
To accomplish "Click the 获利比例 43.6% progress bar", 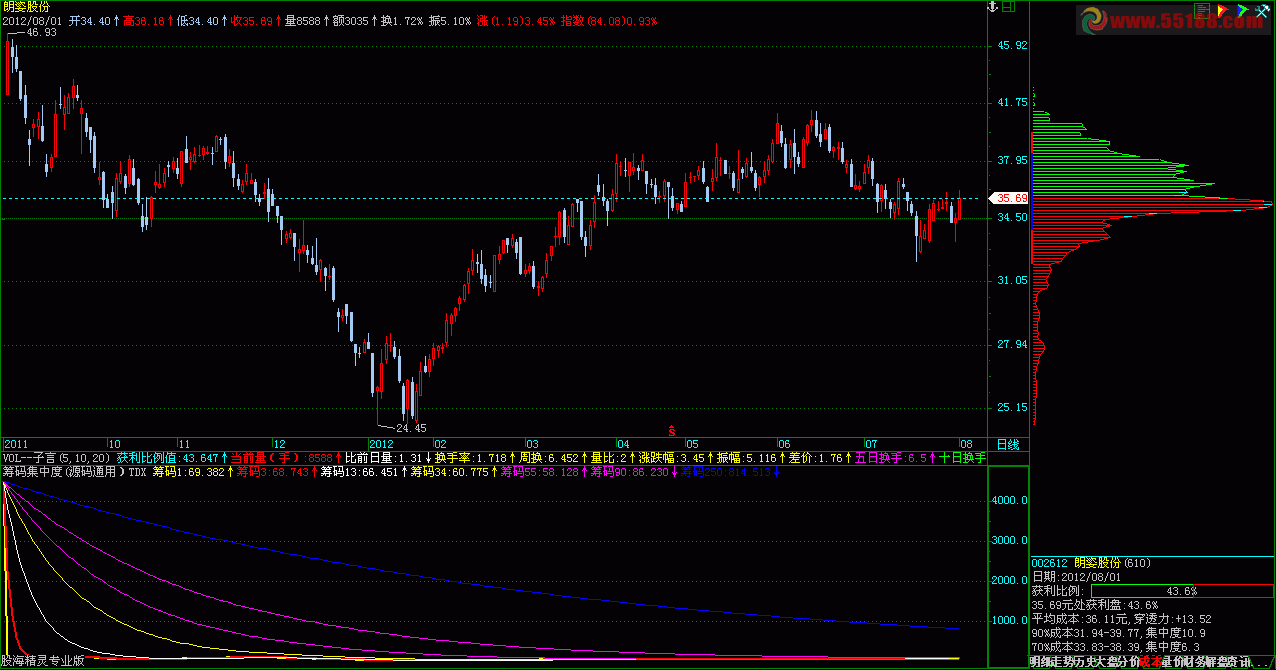I will [1152, 591].
